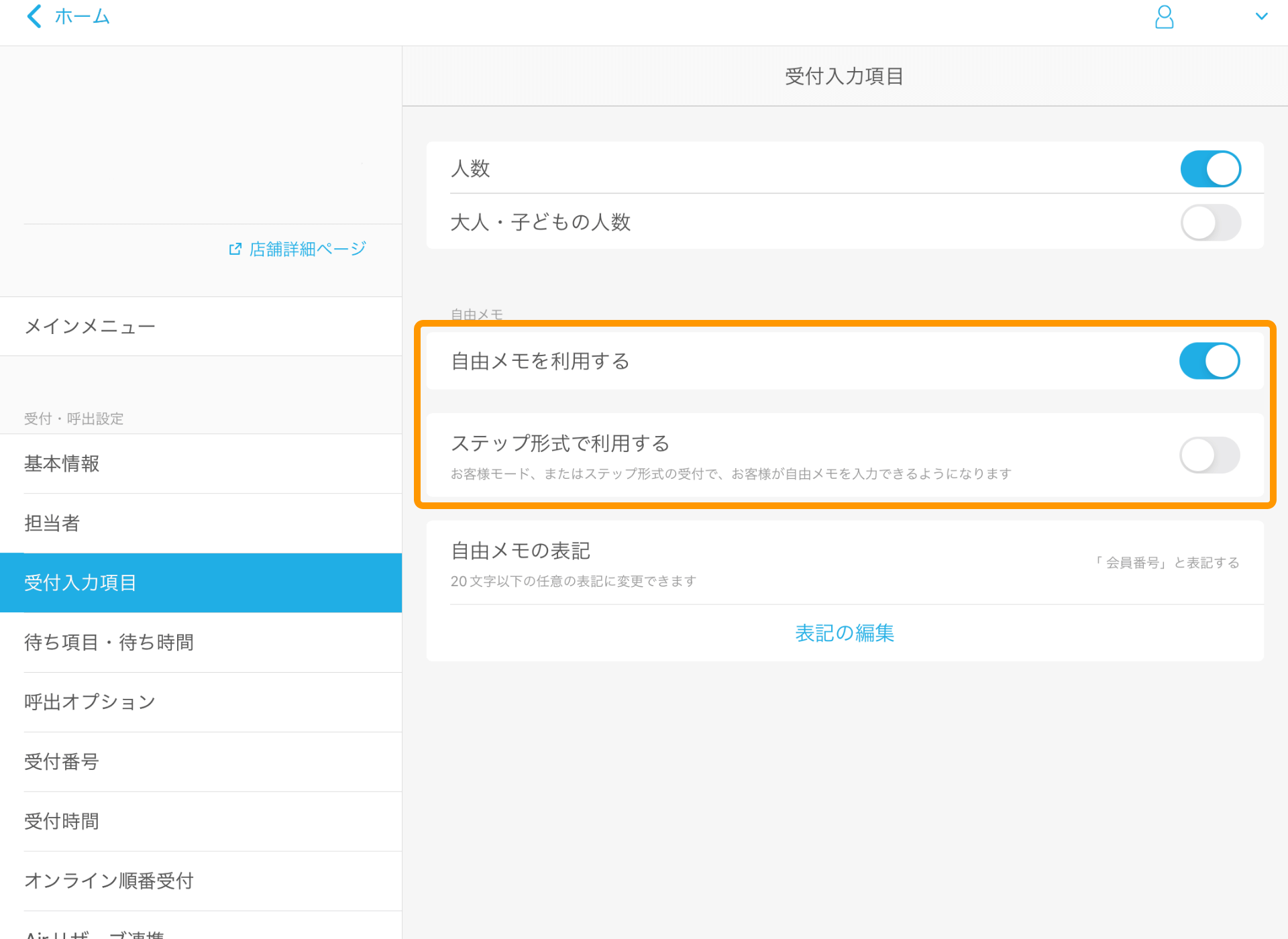This screenshot has width=1288, height=939.
Task: Turn off 自由メモを利用する
Action: tap(1210, 361)
